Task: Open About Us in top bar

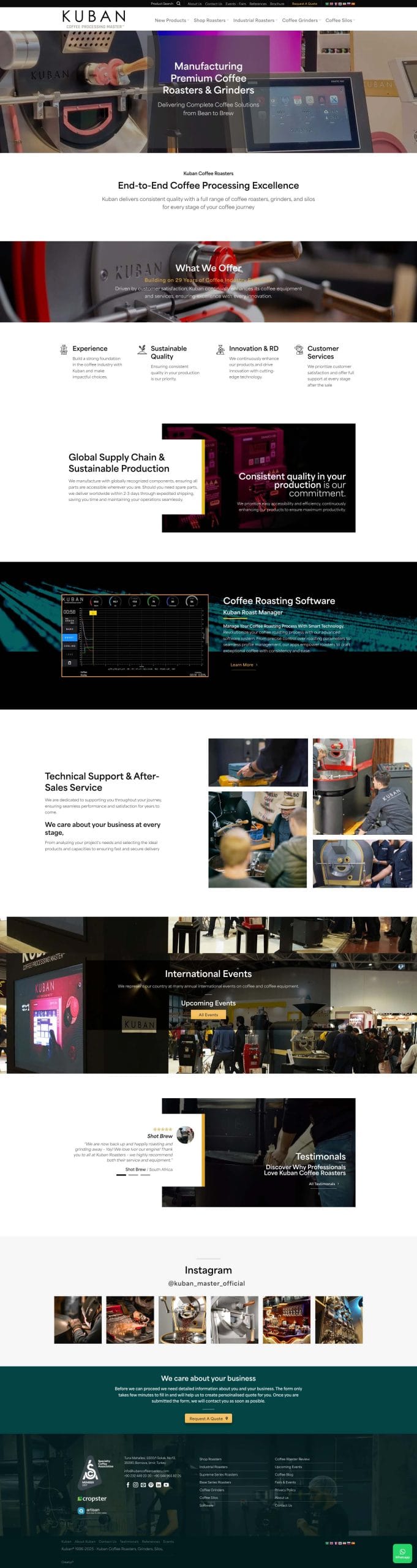Action: [x=195, y=4]
